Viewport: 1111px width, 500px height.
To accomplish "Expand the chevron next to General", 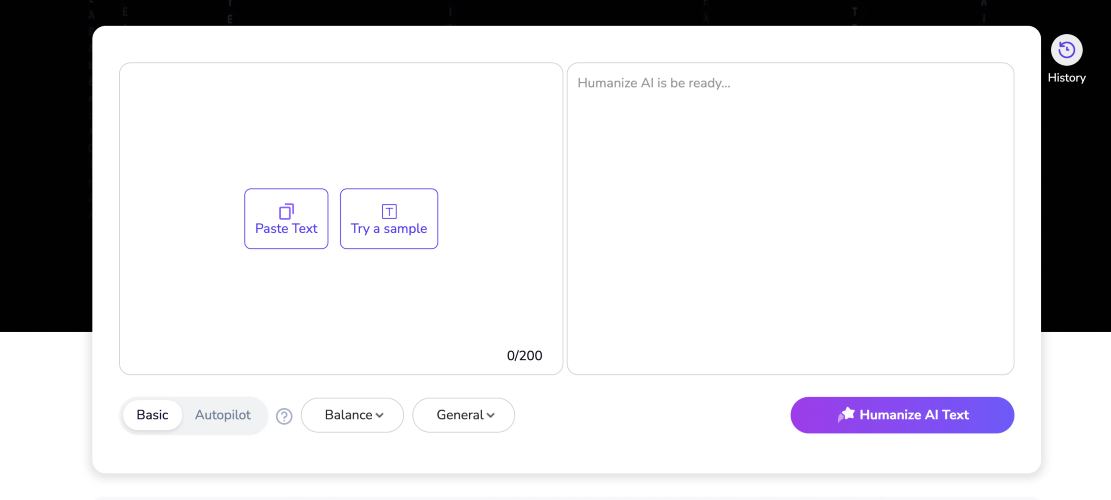I will [x=491, y=416].
